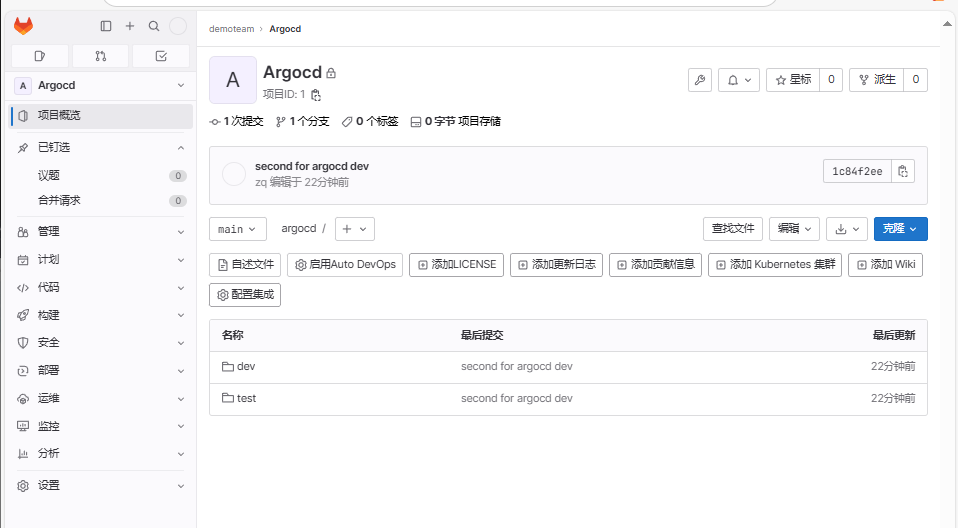Open 合并请求 in sidebar
Image resolution: width=958 pixels, height=528 pixels.
point(101,200)
